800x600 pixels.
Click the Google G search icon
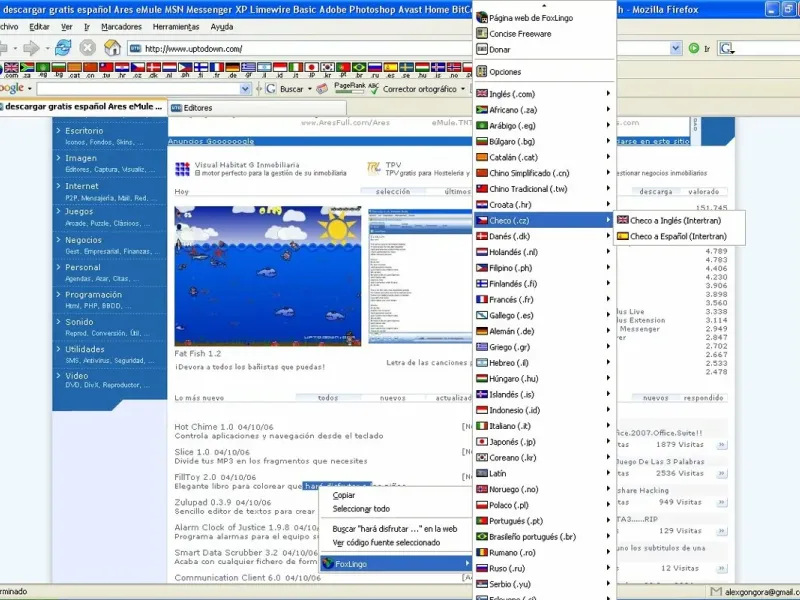point(270,89)
